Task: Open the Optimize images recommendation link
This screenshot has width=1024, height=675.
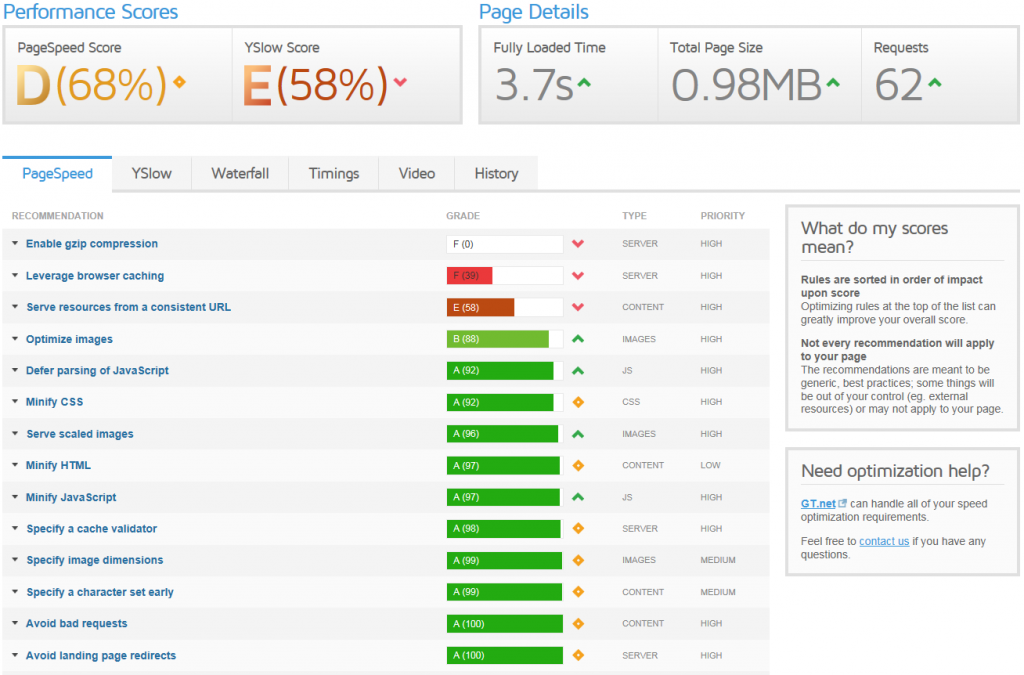Action: tap(69, 339)
